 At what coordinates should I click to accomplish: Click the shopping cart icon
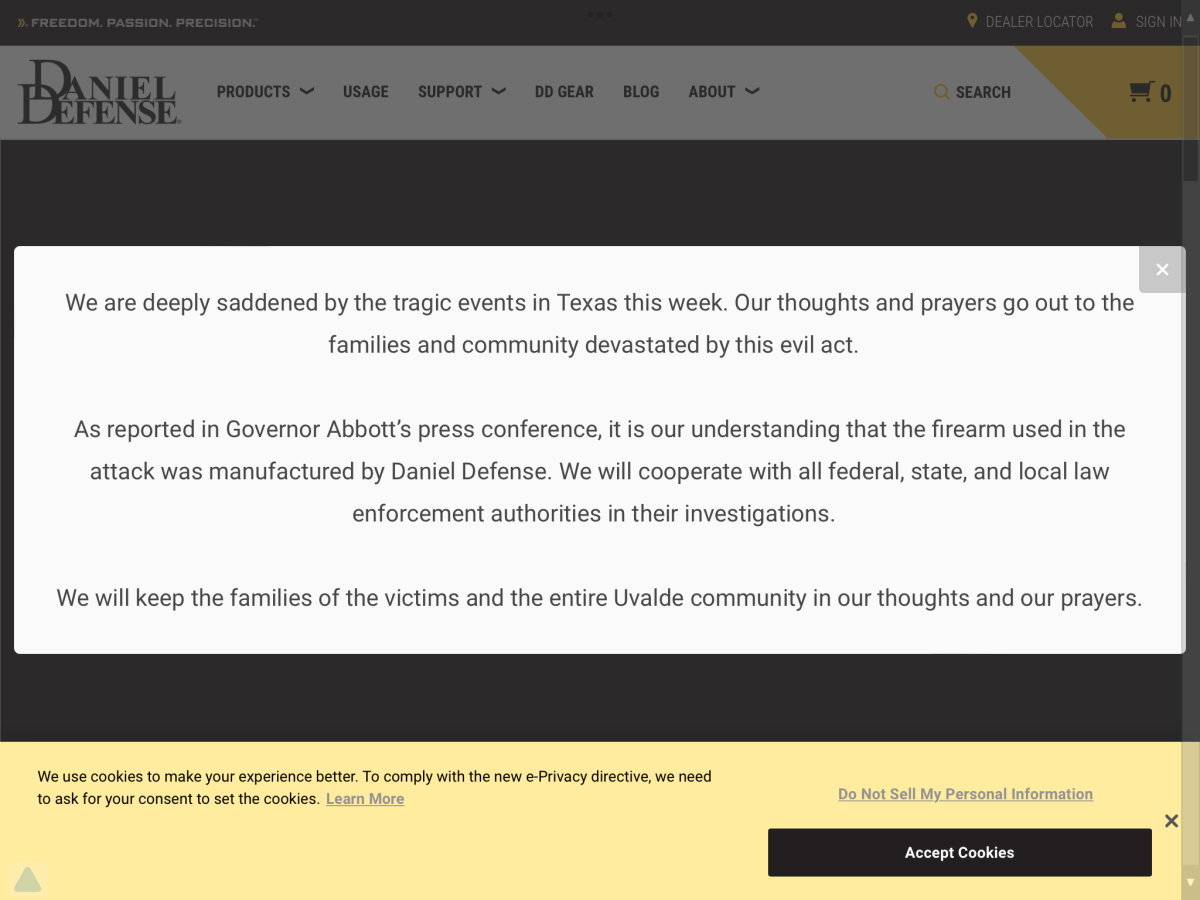tap(1141, 92)
